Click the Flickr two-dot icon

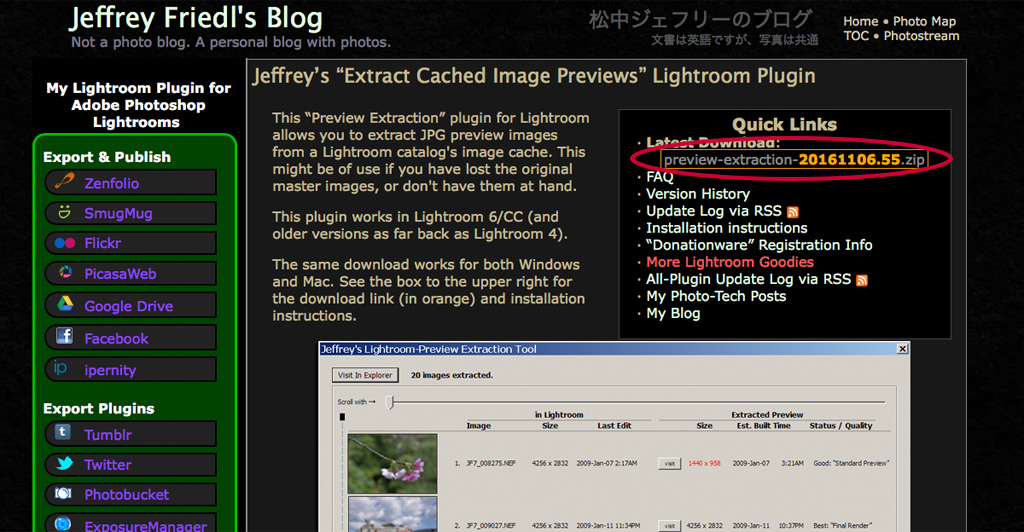(x=65, y=243)
